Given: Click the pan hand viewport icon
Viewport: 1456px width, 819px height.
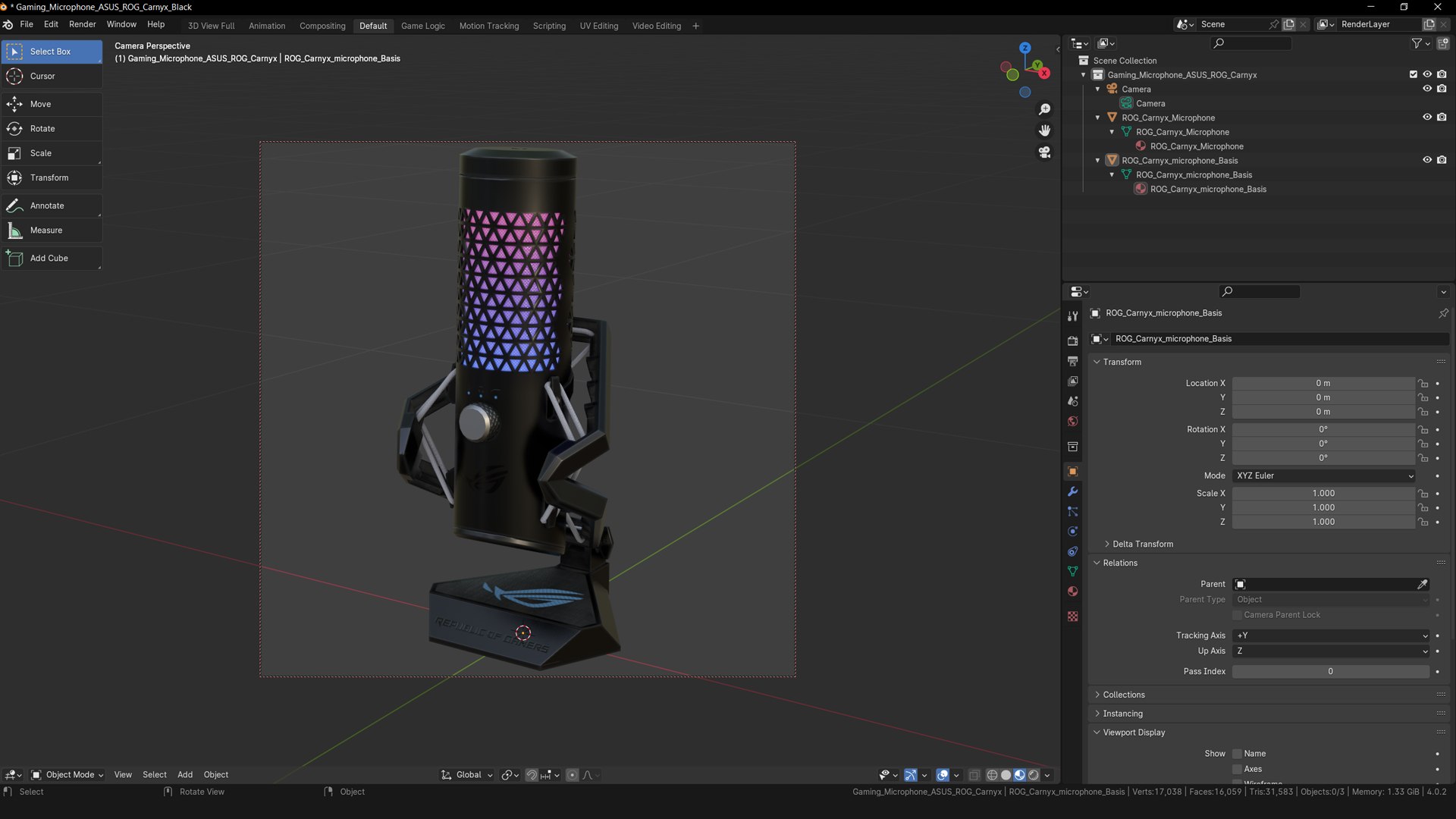Looking at the screenshot, I should coord(1044,131).
